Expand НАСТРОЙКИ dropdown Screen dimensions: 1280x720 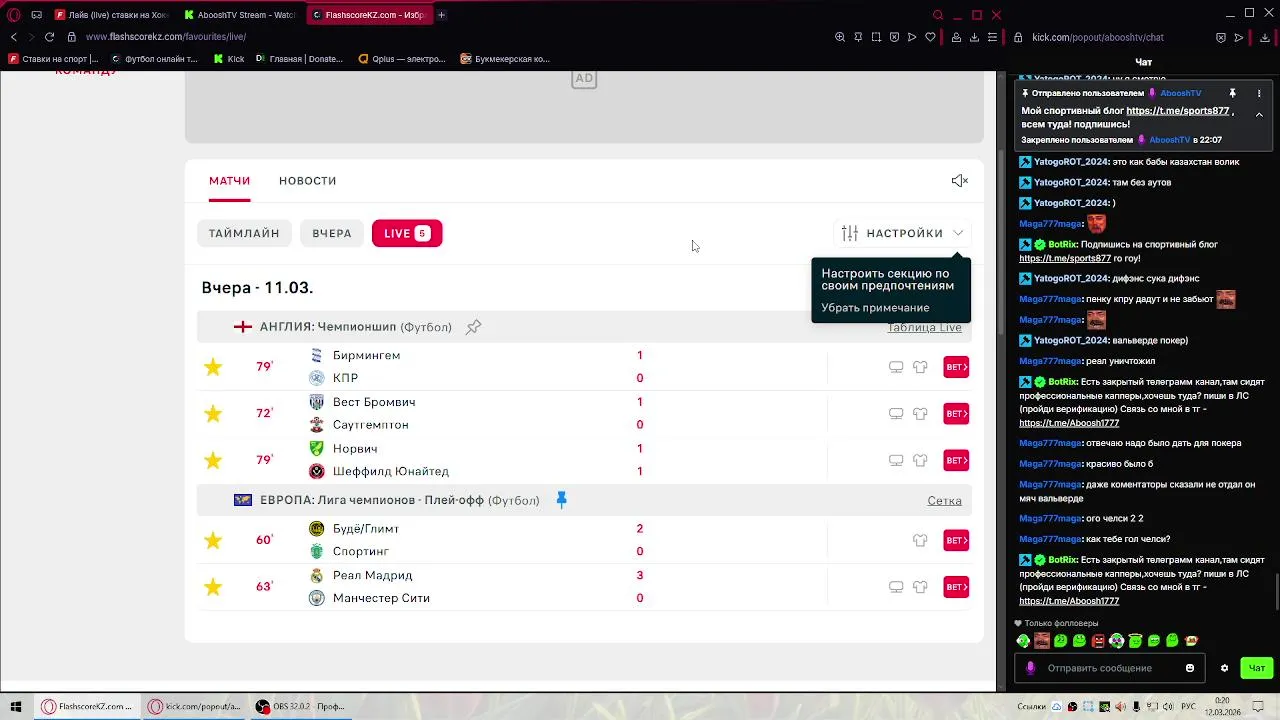point(902,233)
